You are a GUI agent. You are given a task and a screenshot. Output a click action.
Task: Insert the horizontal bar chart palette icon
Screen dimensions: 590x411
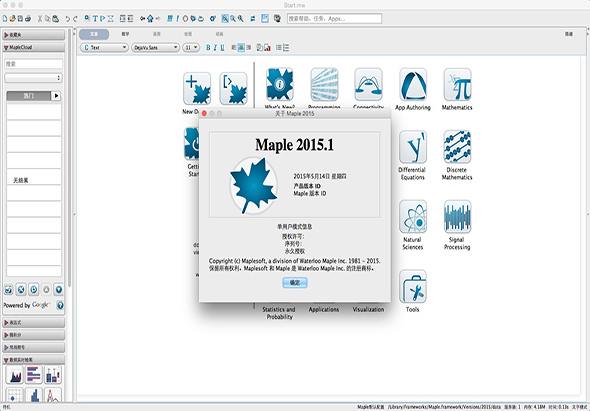33,375
